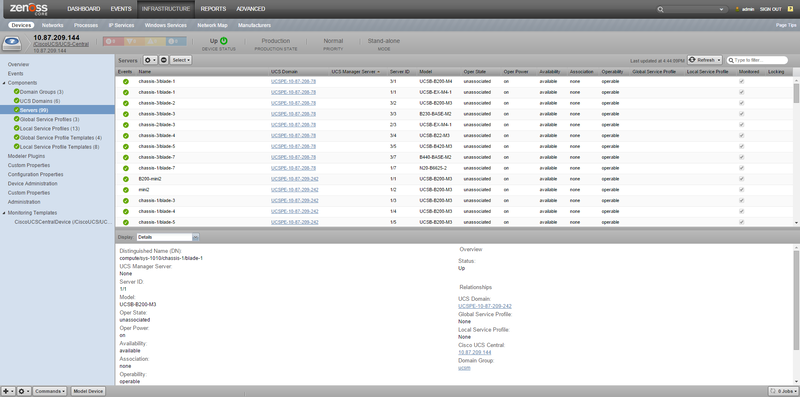The width and height of the screenshot is (800, 397).
Task: Click the info events rainbow indicator
Action: (x=176, y=41)
